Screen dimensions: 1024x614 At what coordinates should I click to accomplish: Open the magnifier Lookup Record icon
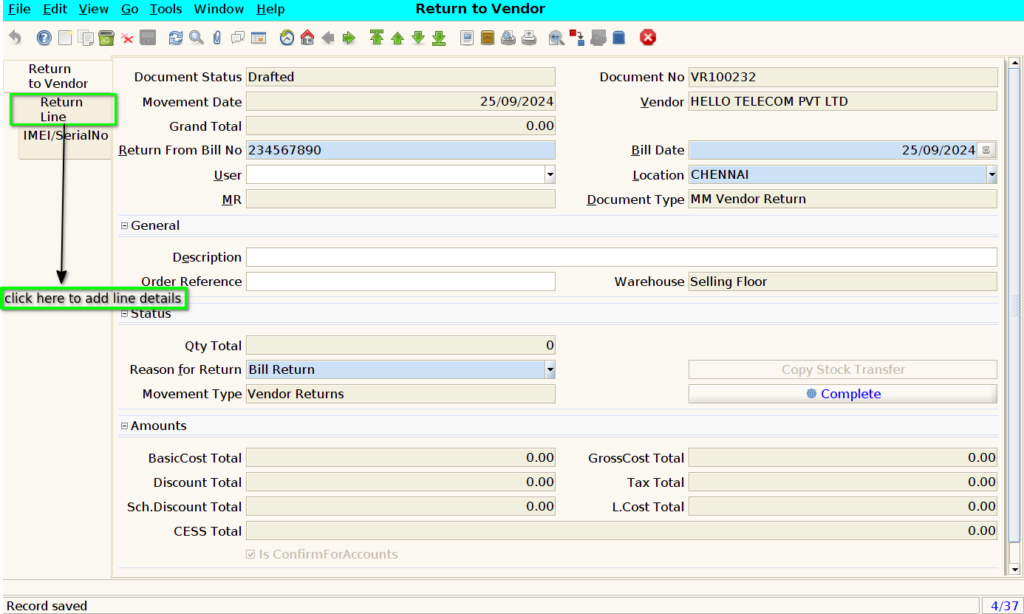coord(196,38)
